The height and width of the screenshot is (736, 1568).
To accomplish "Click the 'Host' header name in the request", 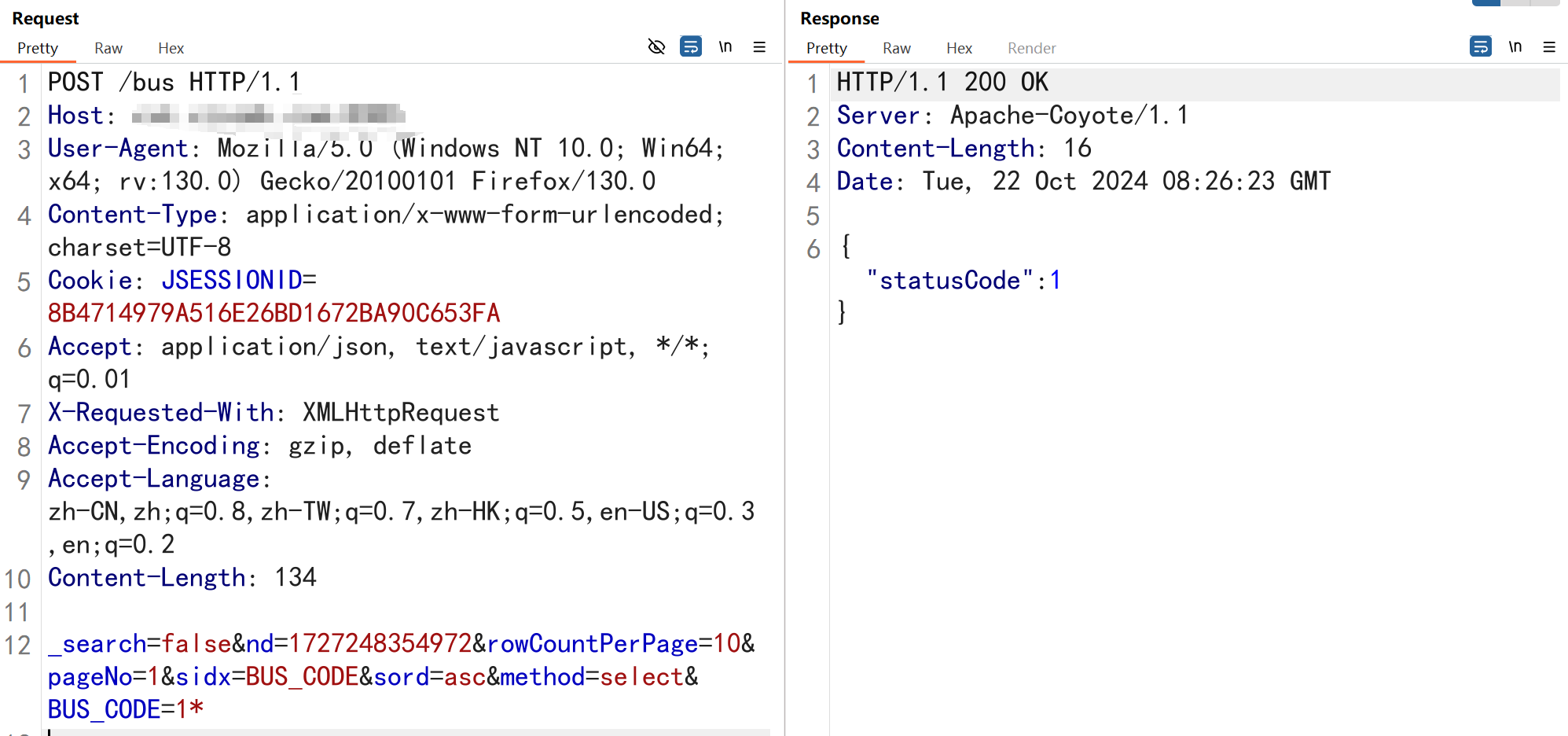I will click(75, 116).
